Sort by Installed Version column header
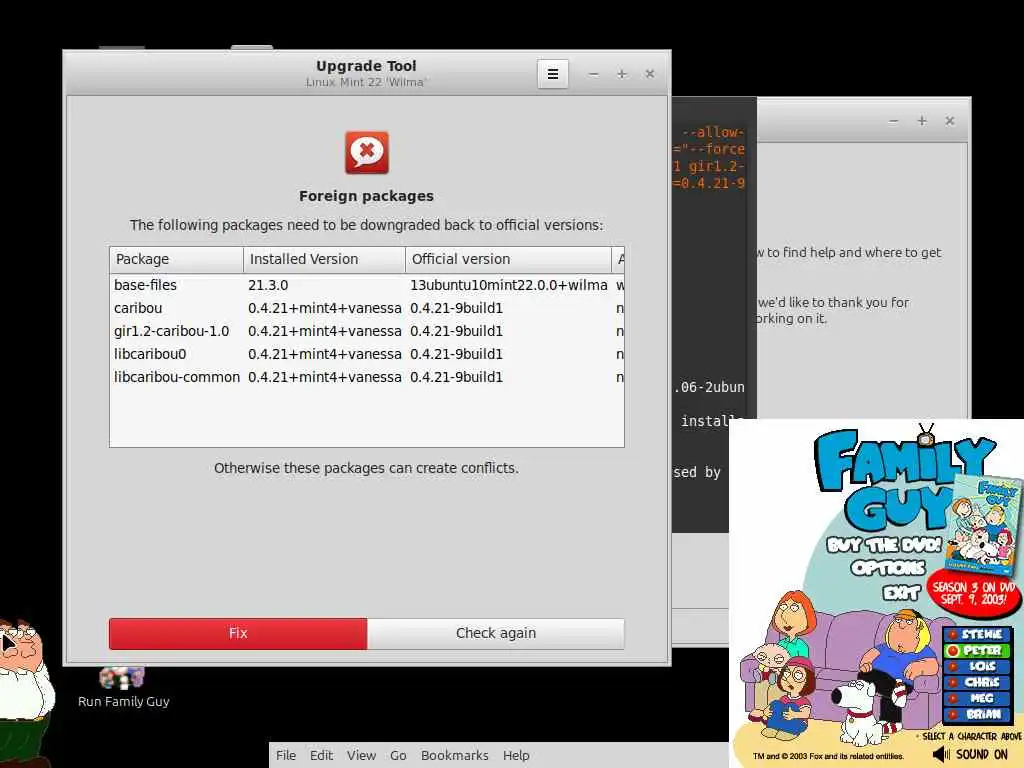 (x=325, y=259)
